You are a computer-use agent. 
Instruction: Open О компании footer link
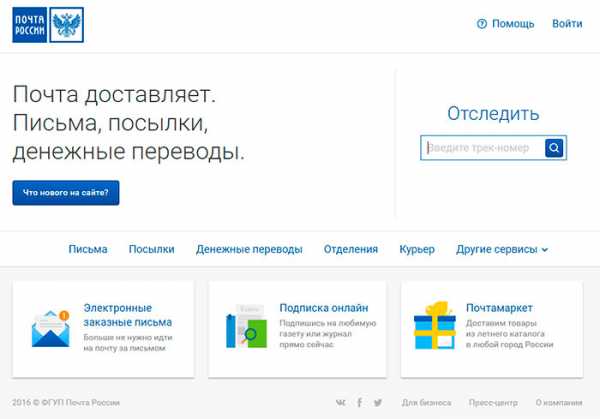[559, 403]
